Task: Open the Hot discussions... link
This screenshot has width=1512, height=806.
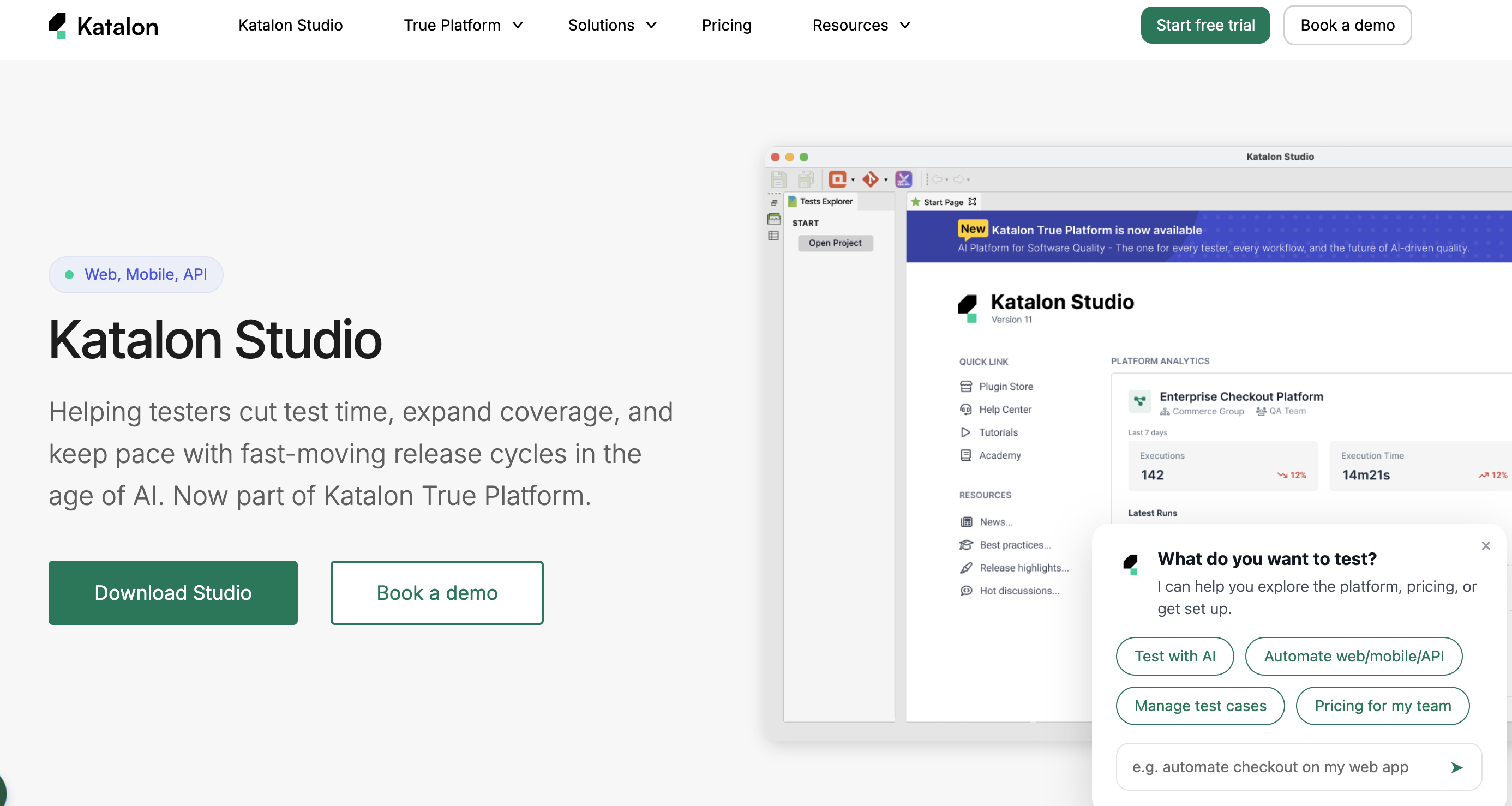Action: pos(1019,591)
